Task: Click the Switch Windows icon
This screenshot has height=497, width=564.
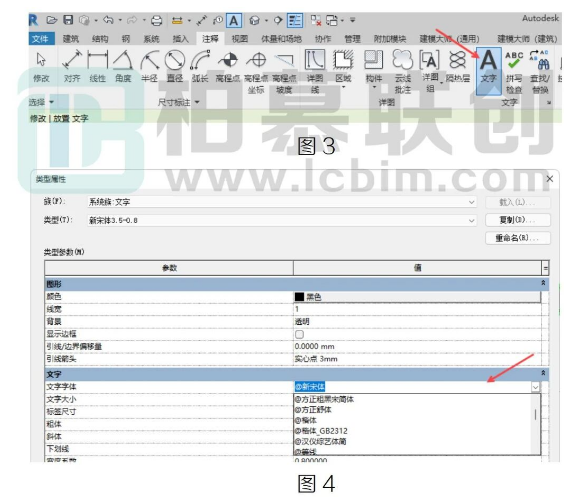Action: pyautogui.click(x=332, y=20)
